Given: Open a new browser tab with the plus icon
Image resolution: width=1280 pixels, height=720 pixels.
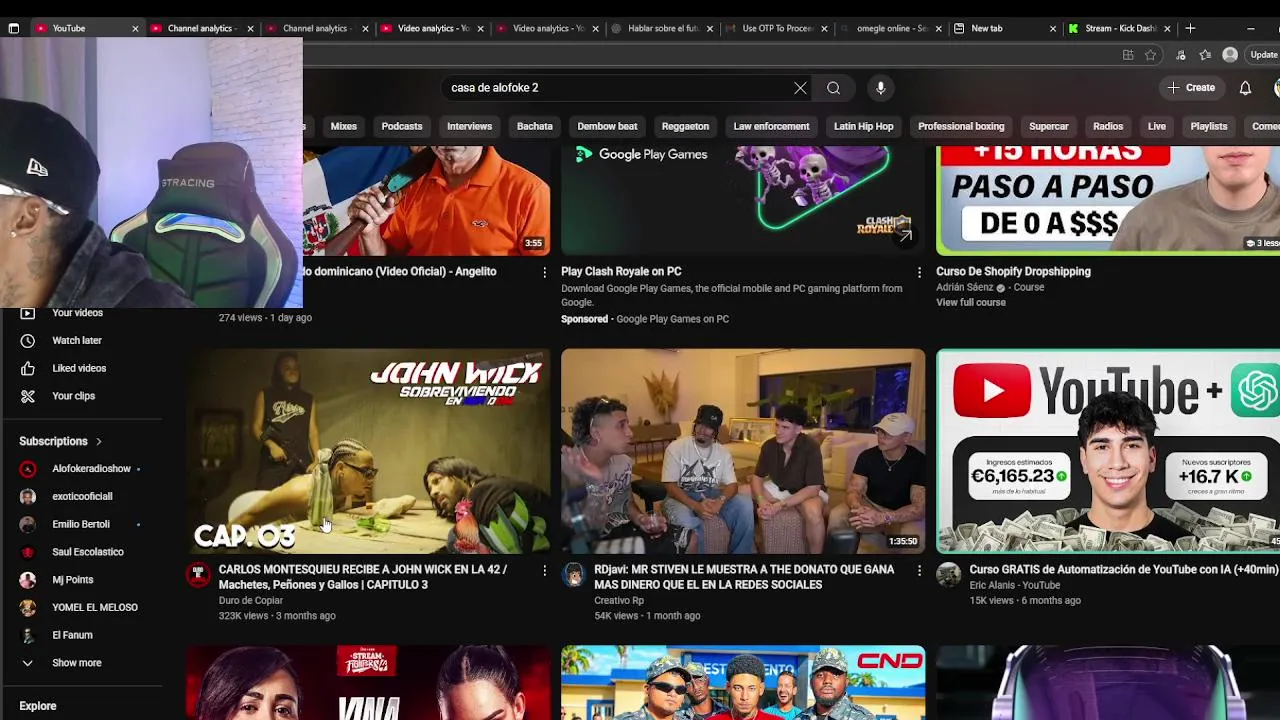Looking at the screenshot, I should coord(1190,28).
